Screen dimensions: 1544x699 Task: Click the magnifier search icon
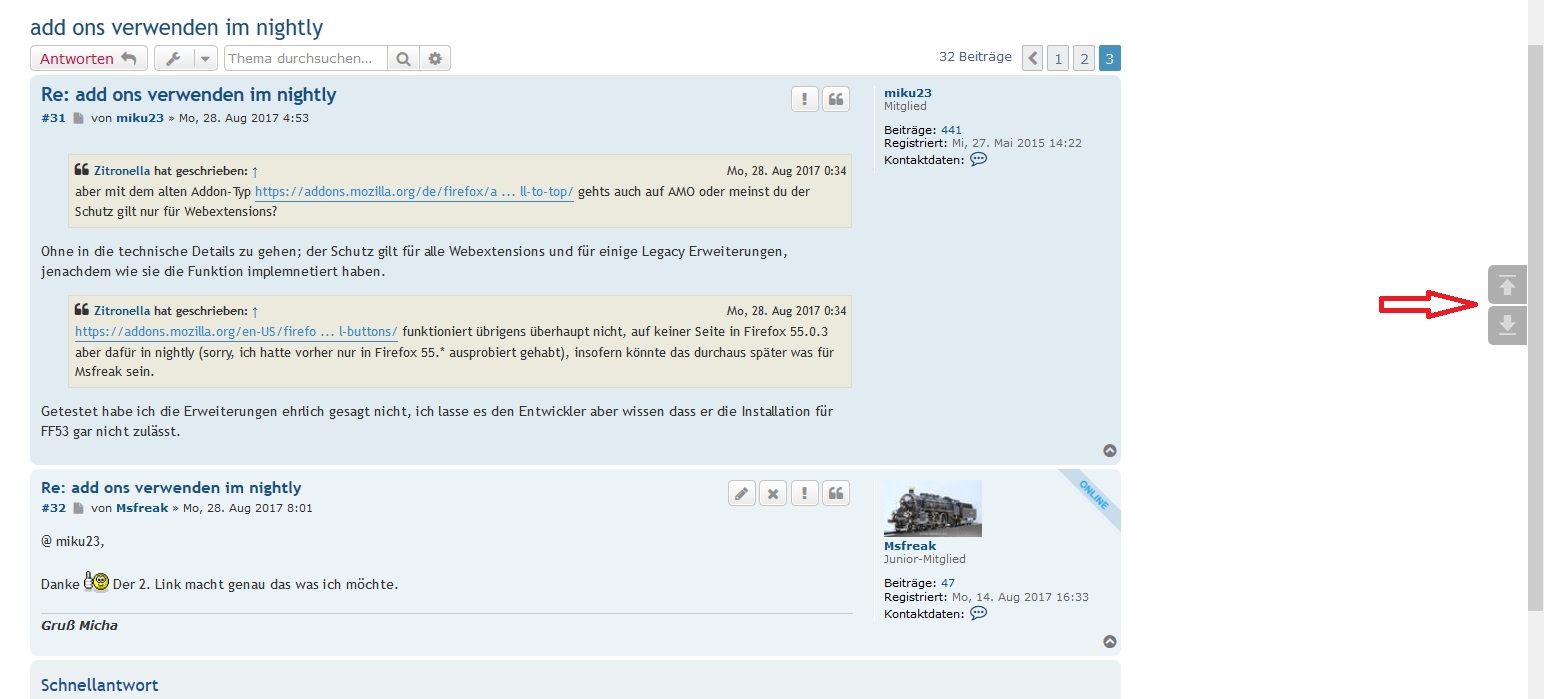(x=403, y=59)
